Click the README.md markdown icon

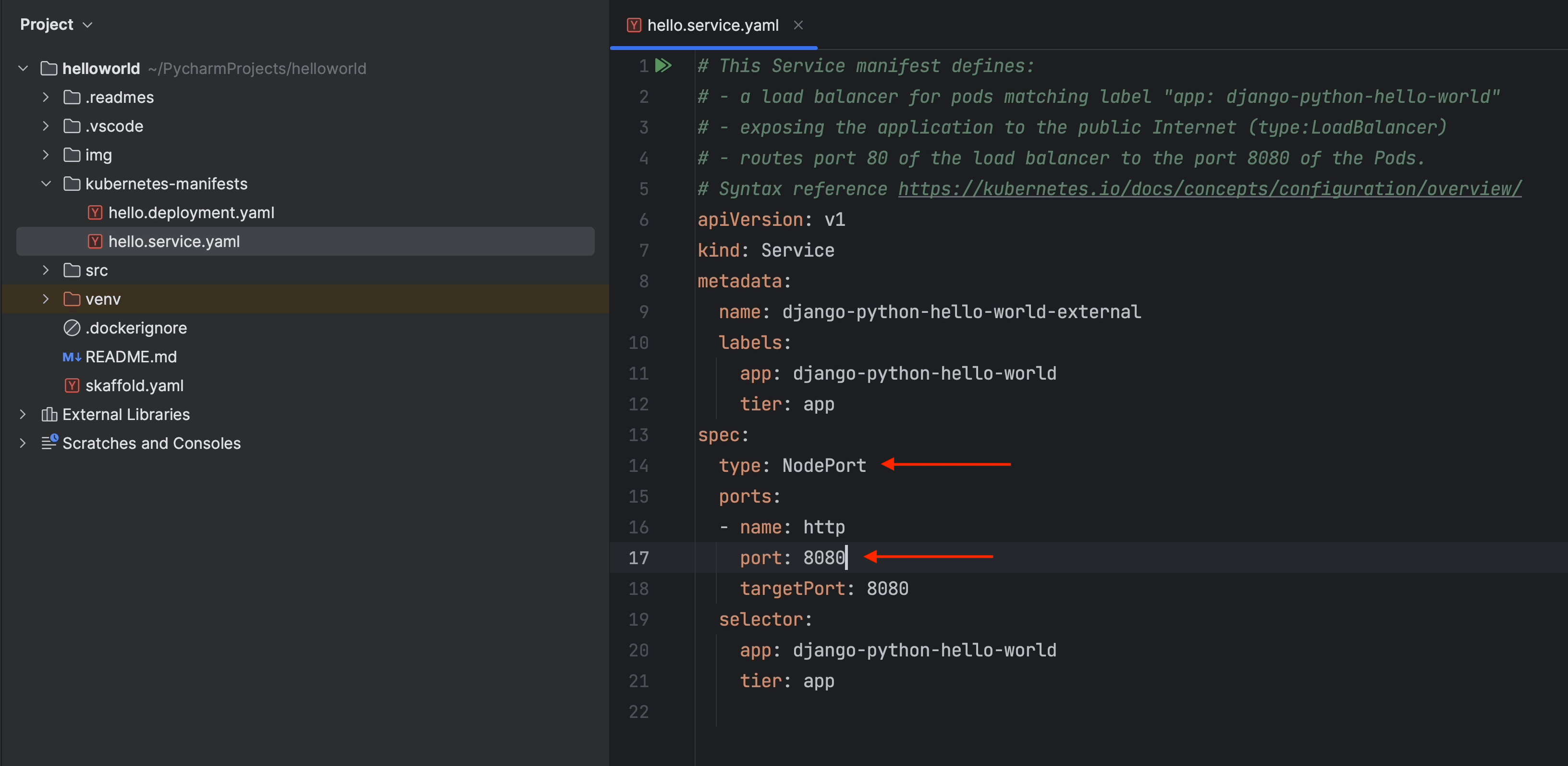(x=72, y=357)
